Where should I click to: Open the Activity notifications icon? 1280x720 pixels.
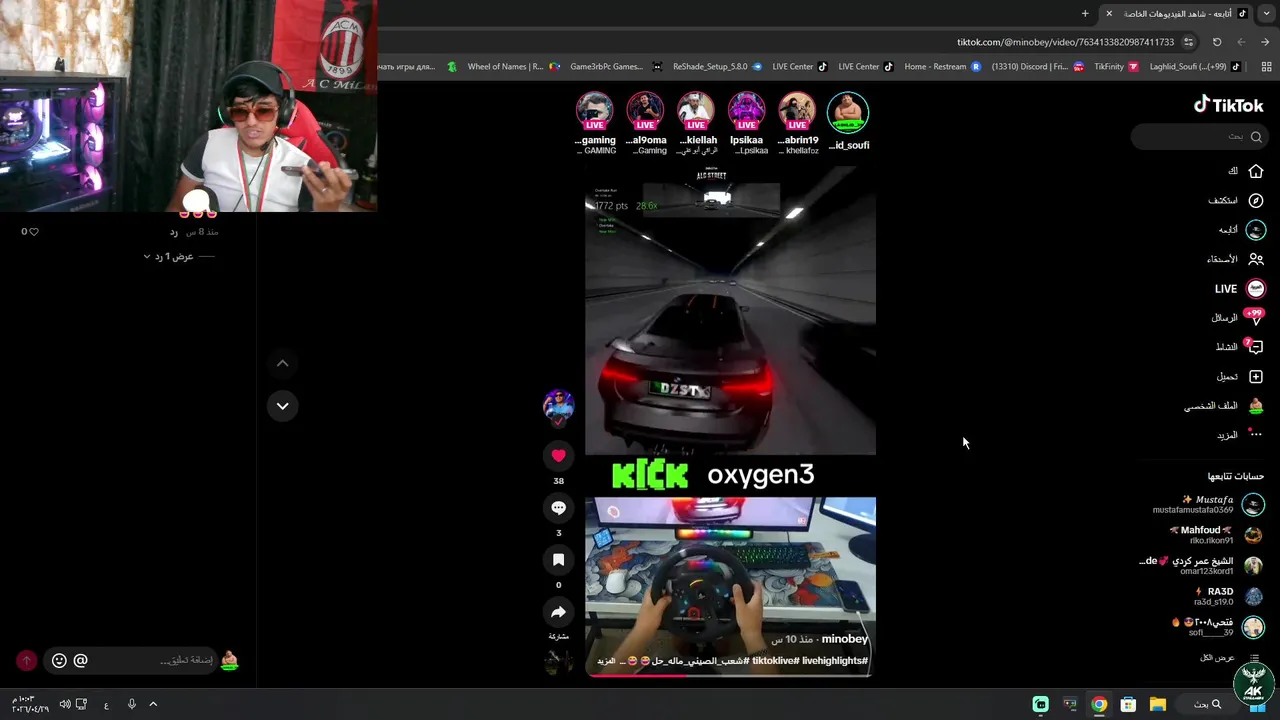[x=1254, y=347]
